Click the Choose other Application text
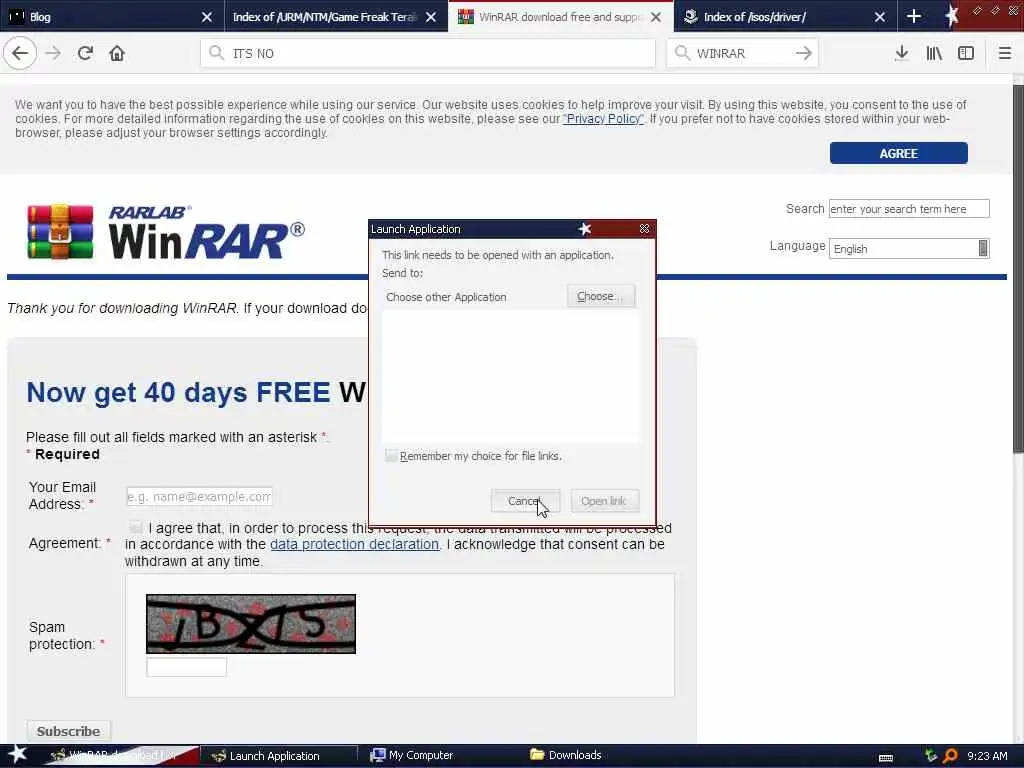 (446, 297)
